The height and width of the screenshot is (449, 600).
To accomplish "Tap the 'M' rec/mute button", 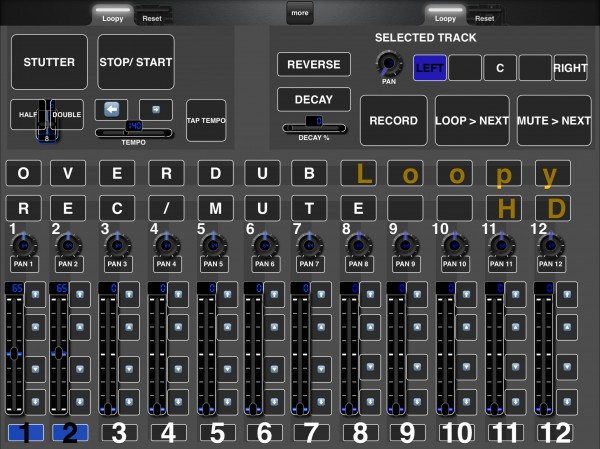I will [215, 208].
